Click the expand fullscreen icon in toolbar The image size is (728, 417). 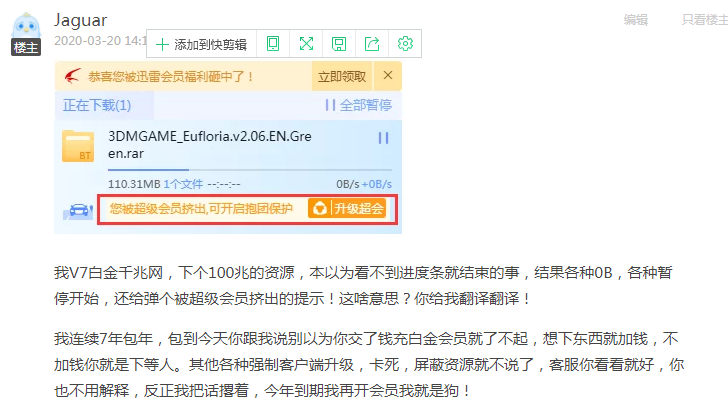click(x=306, y=44)
